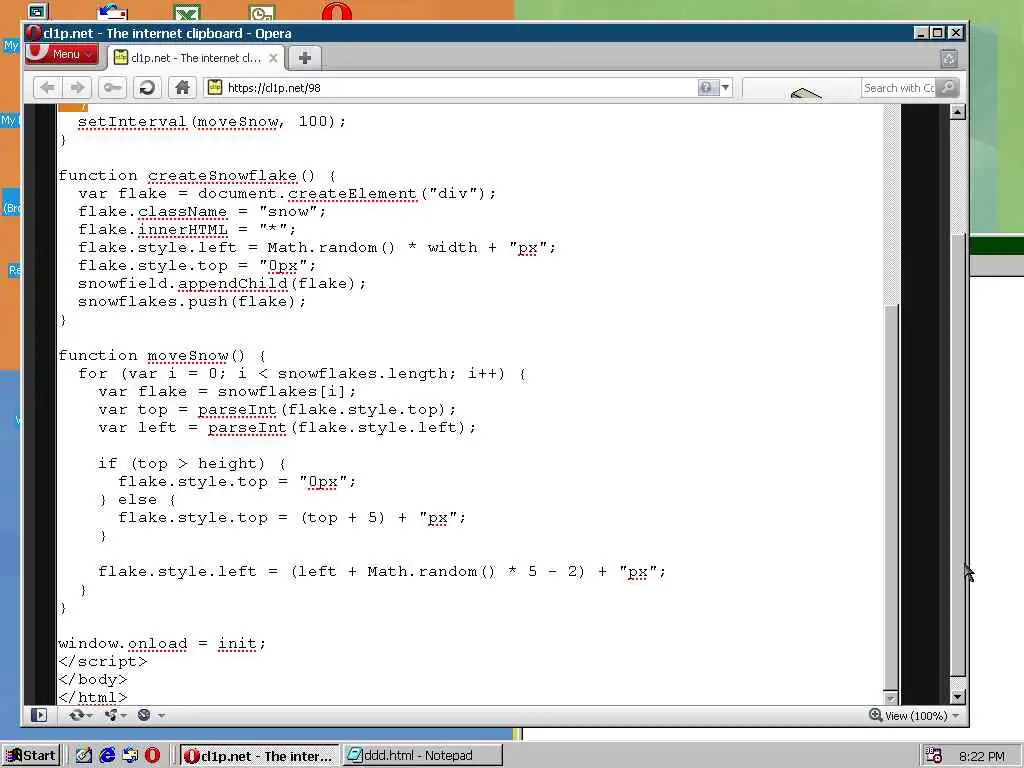This screenshot has width=1024, height=768.
Task: Reload the page
Action: click(148, 88)
